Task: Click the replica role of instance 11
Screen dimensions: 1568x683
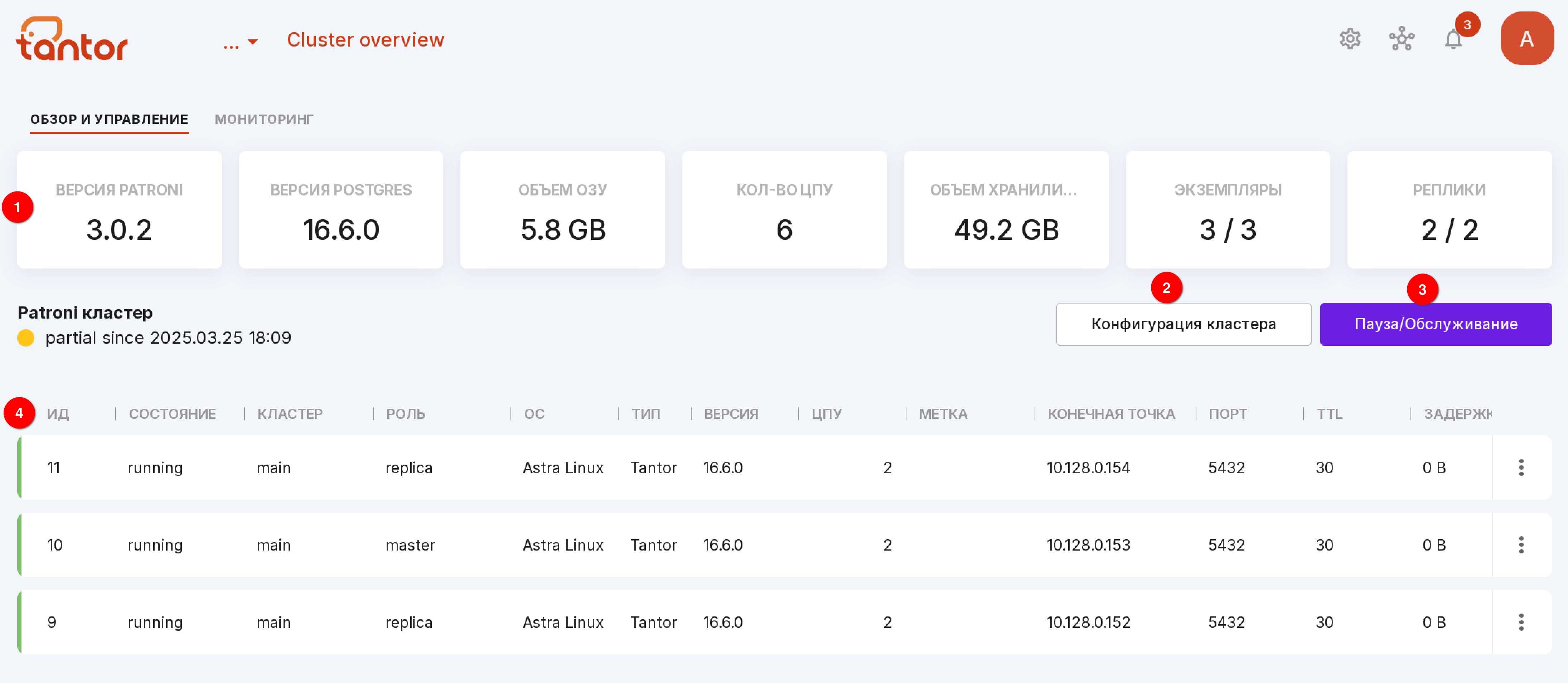Action: [408, 468]
